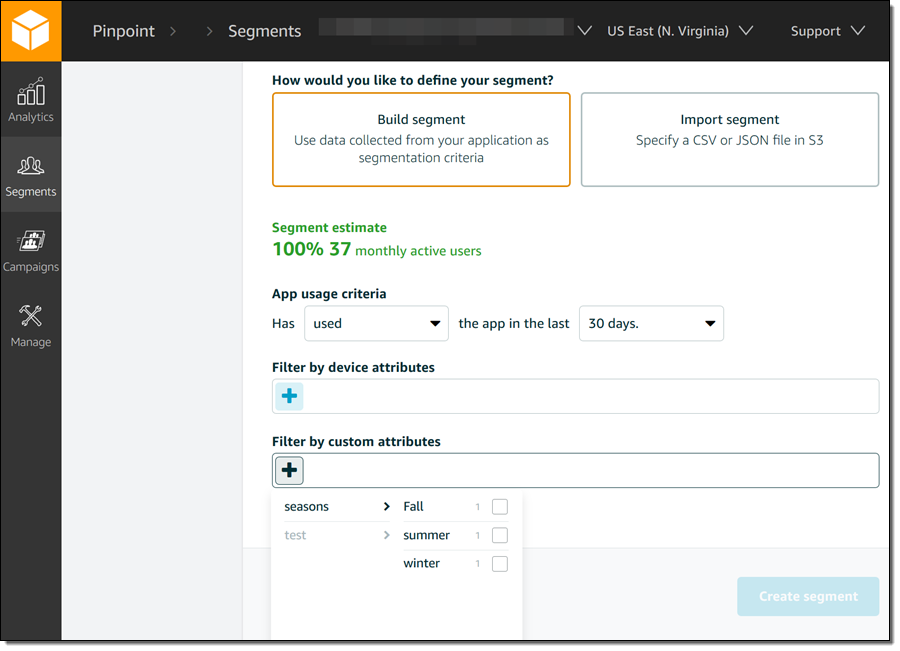Image resolution: width=900 pixels, height=651 pixels.
Task: Add a device attribute filter plus
Action: pos(289,396)
